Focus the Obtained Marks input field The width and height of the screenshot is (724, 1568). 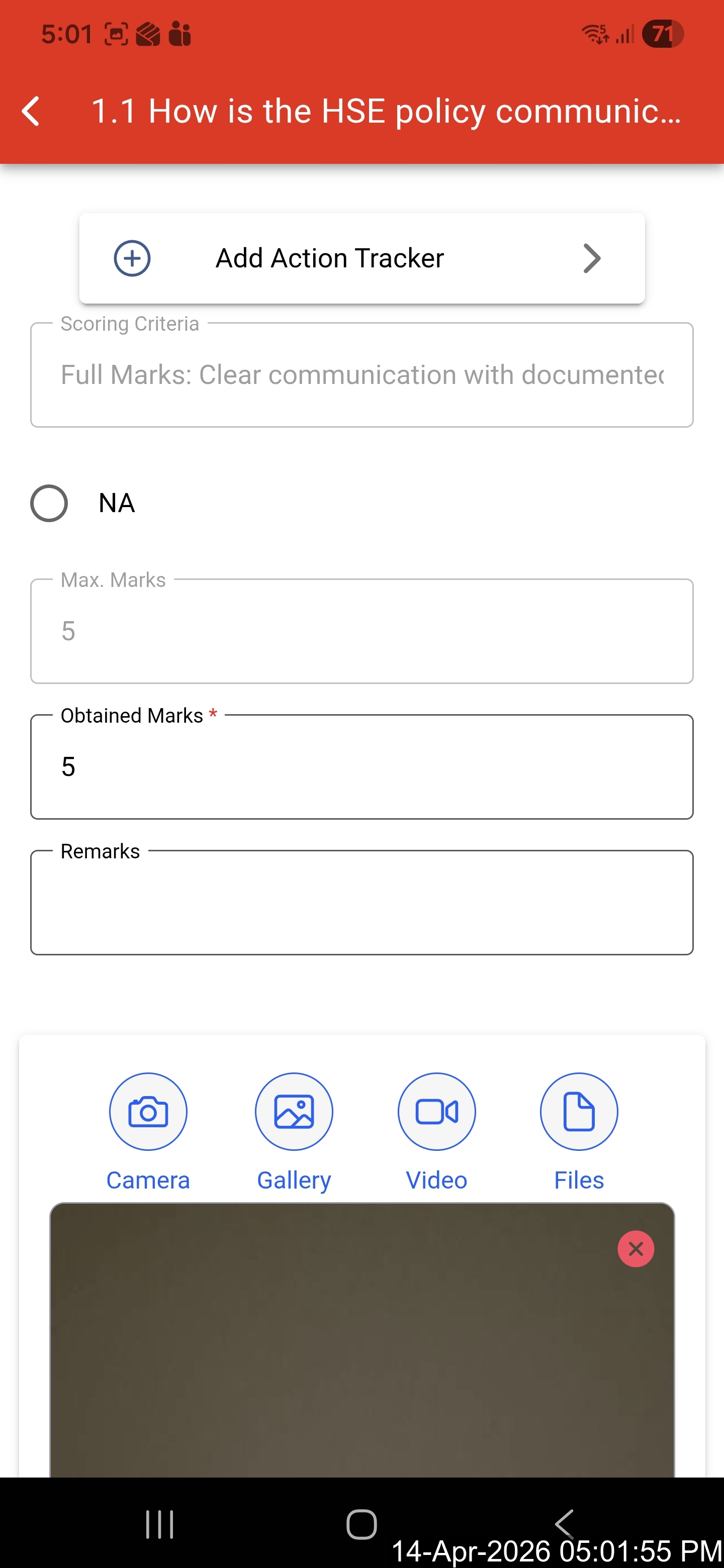[361, 767]
